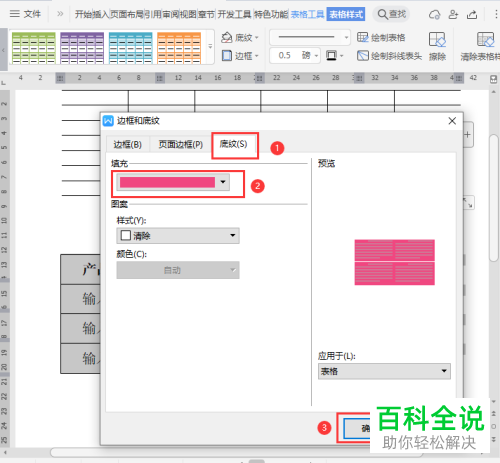Open the 特色功能 ribbon tab
The image size is (500, 463).
click(271, 14)
